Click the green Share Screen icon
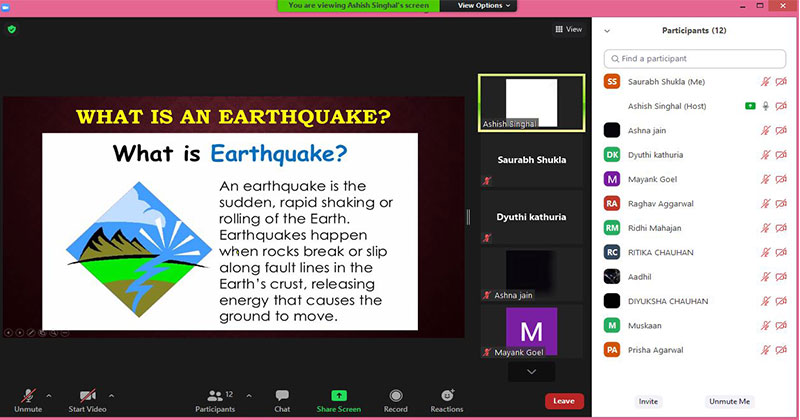The height and width of the screenshot is (420, 800). (339, 395)
